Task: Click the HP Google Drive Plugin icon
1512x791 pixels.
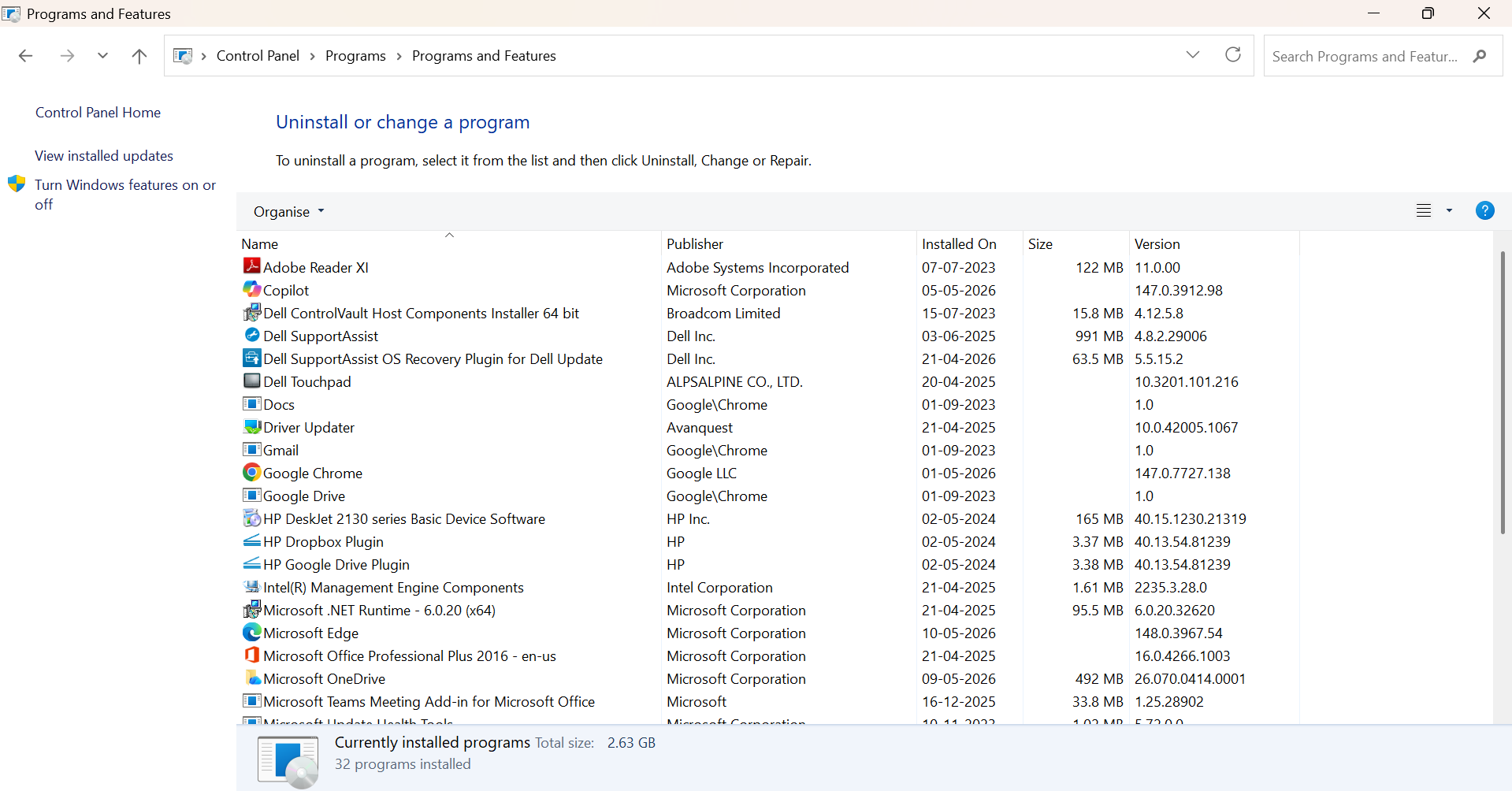Action: coord(251,563)
